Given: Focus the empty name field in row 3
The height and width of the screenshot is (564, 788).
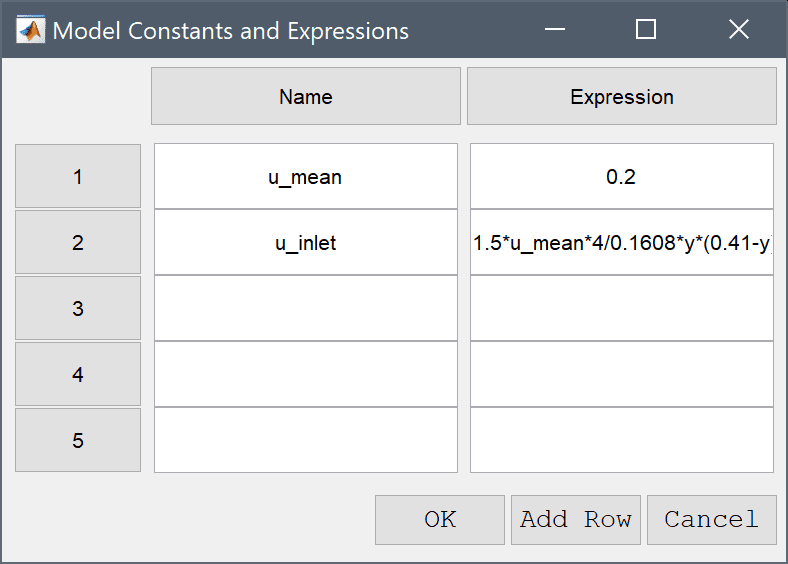Looking at the screenshot, I should (x=306, y=308).
